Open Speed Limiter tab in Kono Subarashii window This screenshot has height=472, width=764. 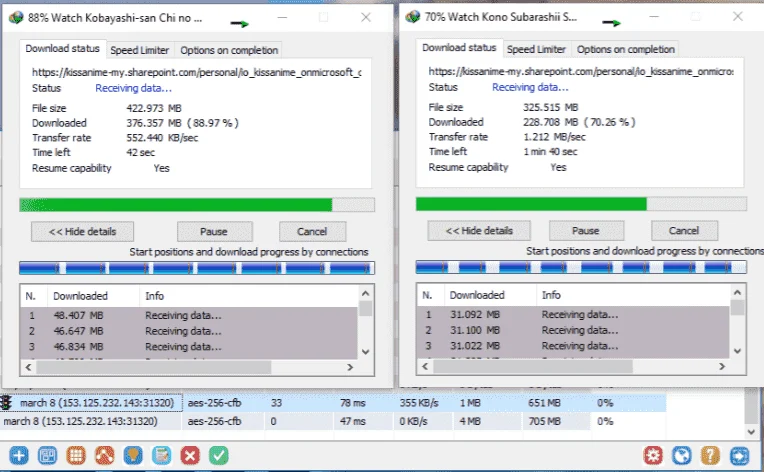[x=536, y=49]
